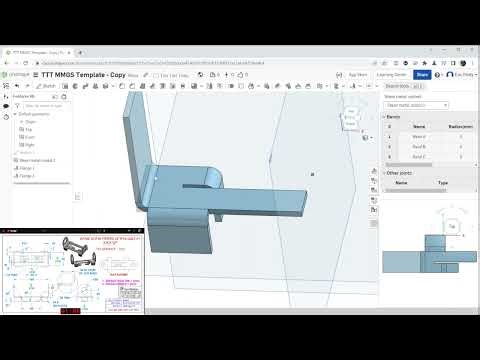Click the Fillet tool icon
Image resolution: width=480 pixels, height=360 pixels.
point(122,86)
